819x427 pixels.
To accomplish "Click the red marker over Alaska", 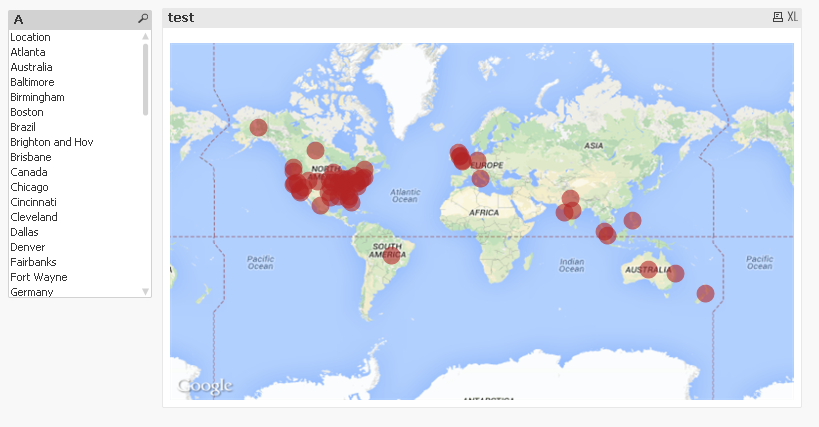I will click(258, 127).
